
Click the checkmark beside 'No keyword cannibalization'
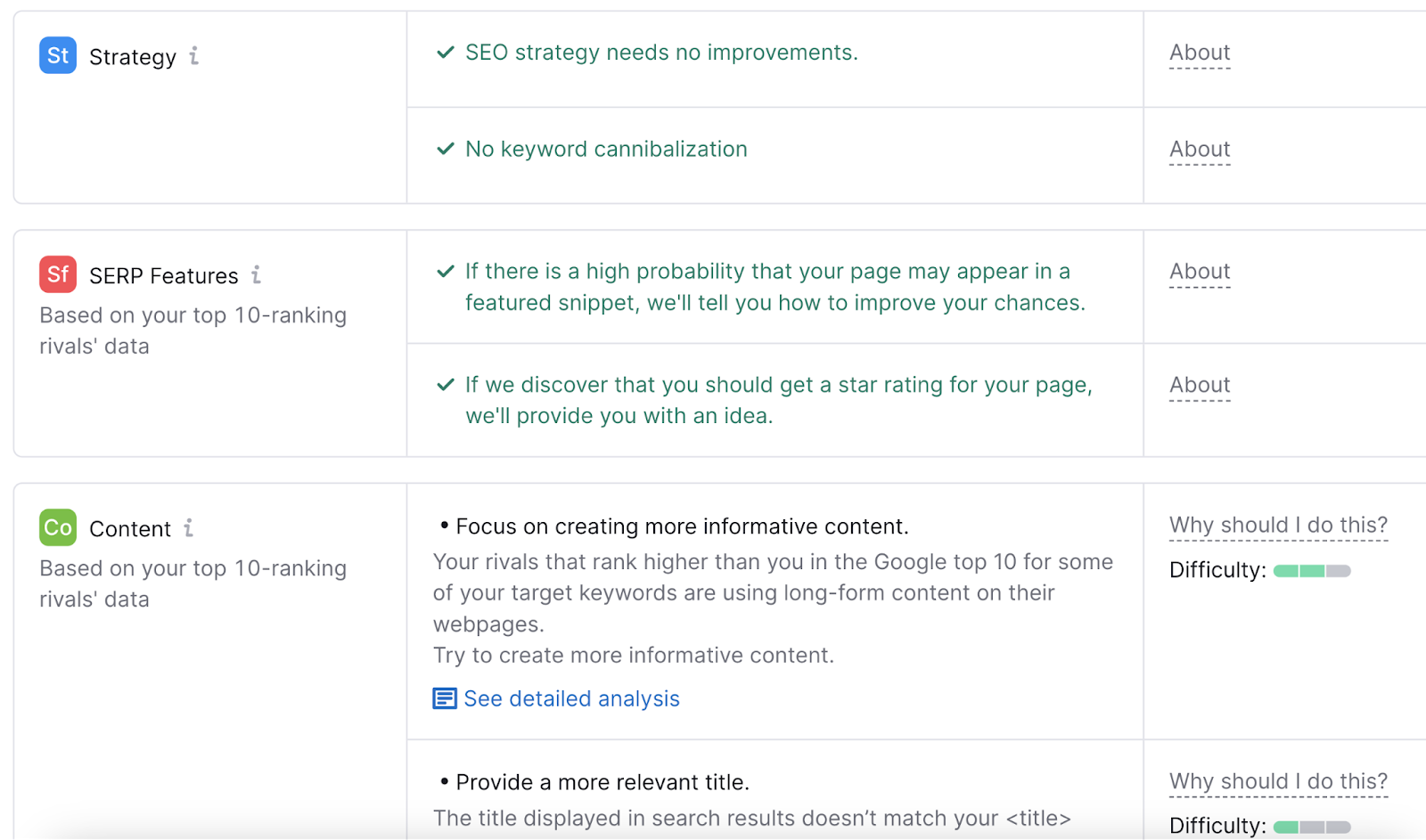pos(446,149)
